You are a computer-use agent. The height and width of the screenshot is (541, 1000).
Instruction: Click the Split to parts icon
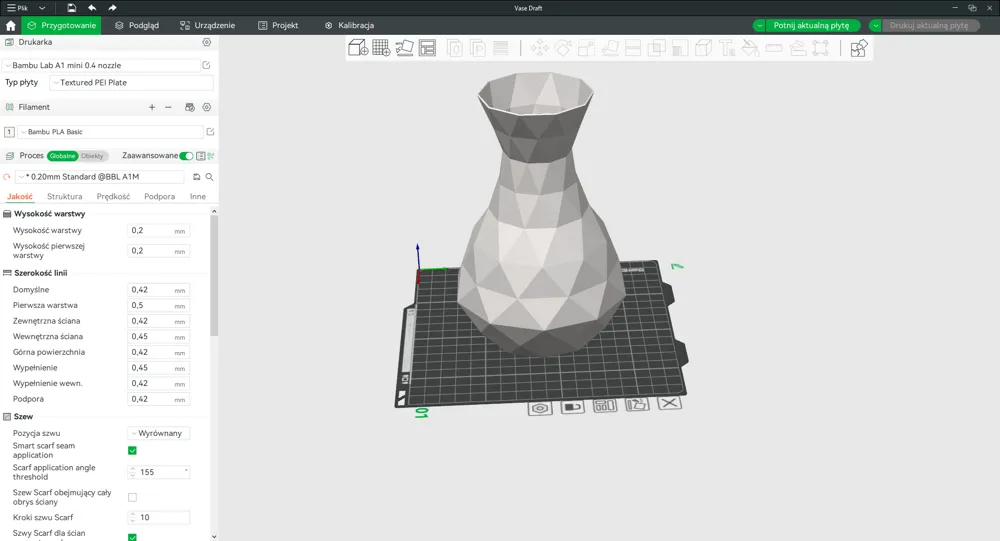click(478, 48)
